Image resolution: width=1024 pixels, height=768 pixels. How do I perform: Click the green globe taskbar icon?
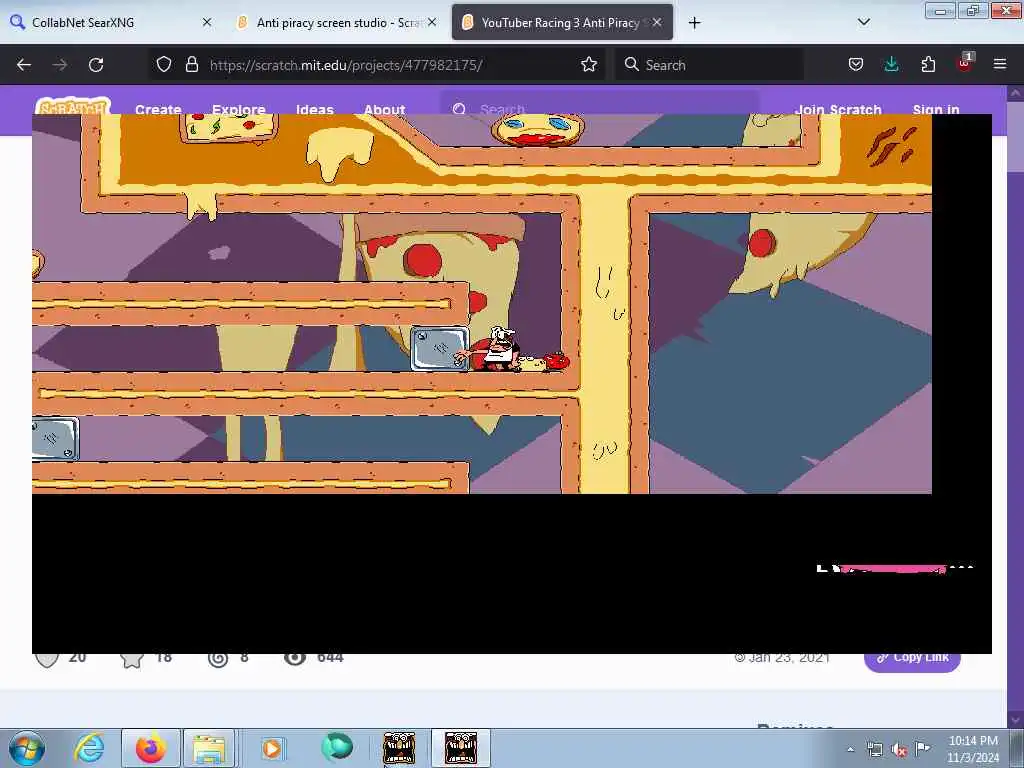click(337, 747)
